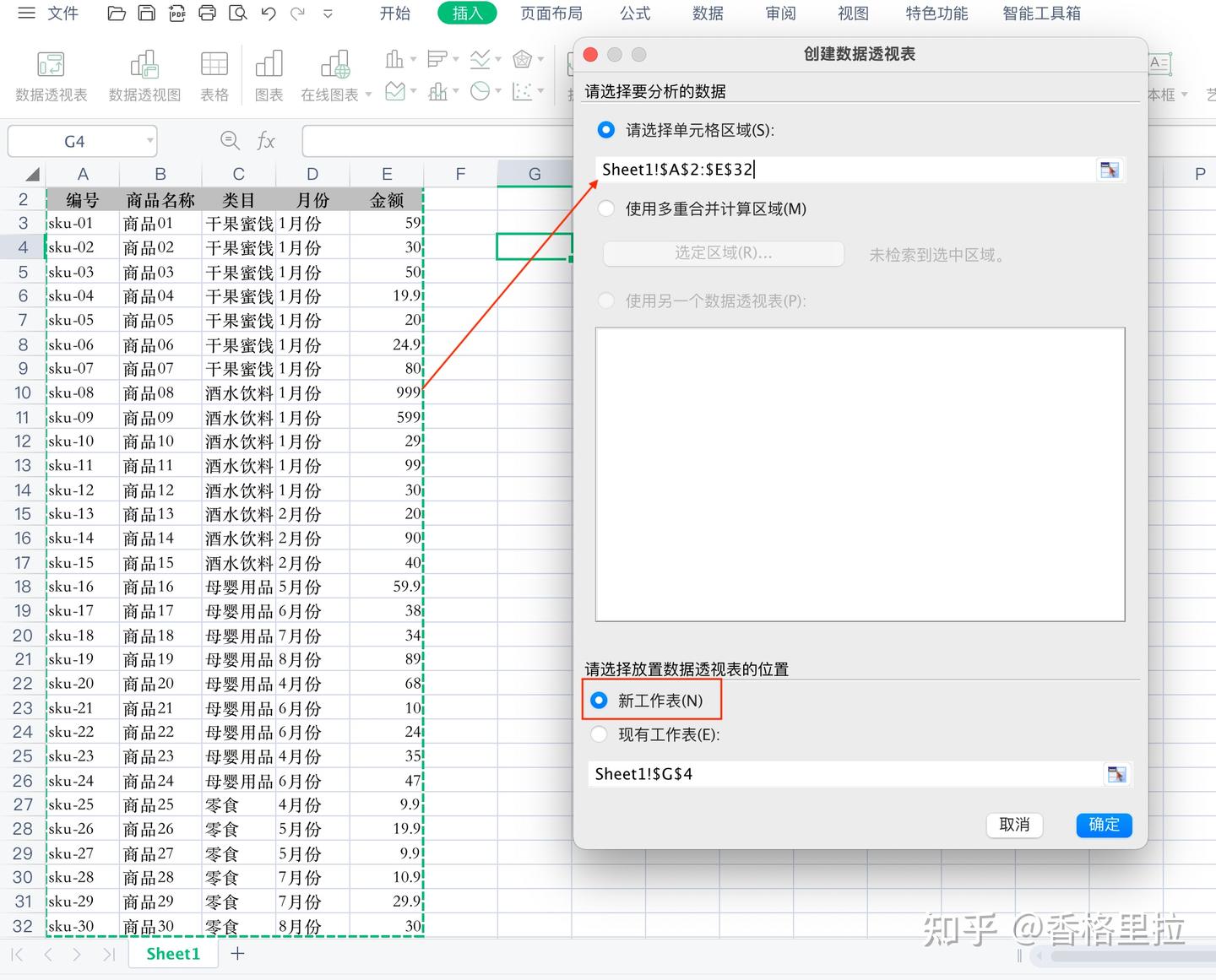
Task: Open the hamburger main menu icon
Action: click(x=27, y=14)
